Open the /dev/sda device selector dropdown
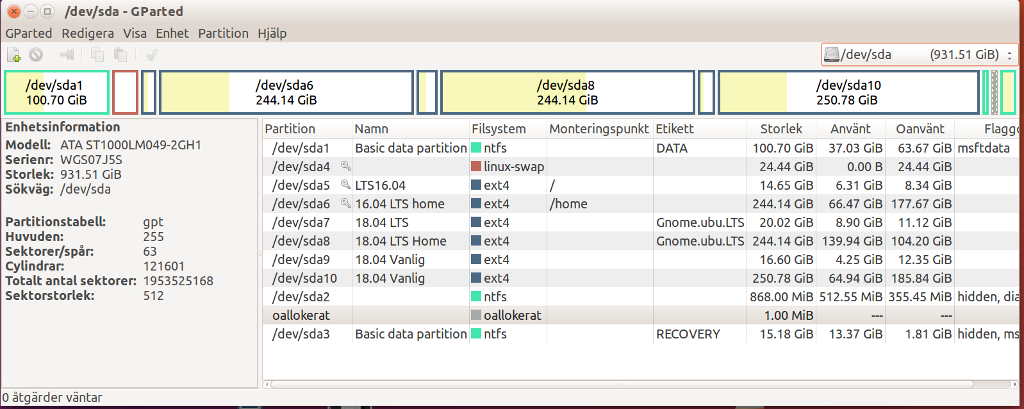The width and height of the screenshot is (1024, 409). 920,54
